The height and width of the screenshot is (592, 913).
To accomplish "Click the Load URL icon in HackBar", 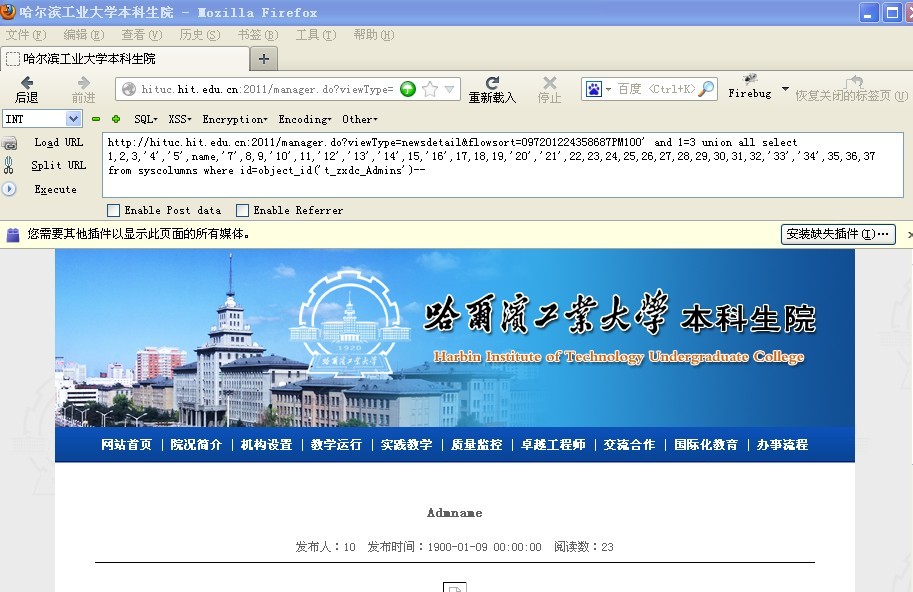I will 9,143.
